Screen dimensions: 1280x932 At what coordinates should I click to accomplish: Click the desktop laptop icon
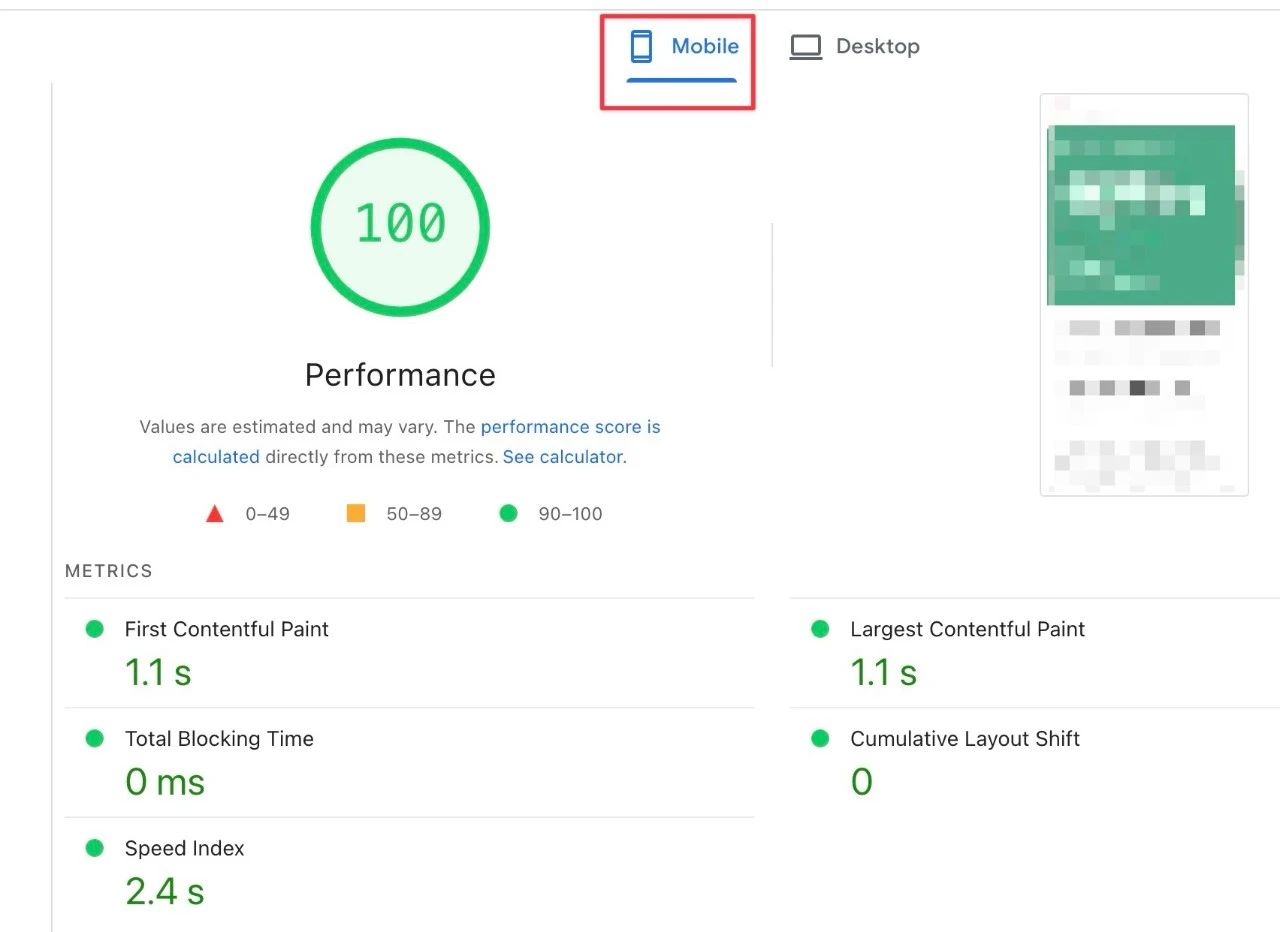click(805, 47)
